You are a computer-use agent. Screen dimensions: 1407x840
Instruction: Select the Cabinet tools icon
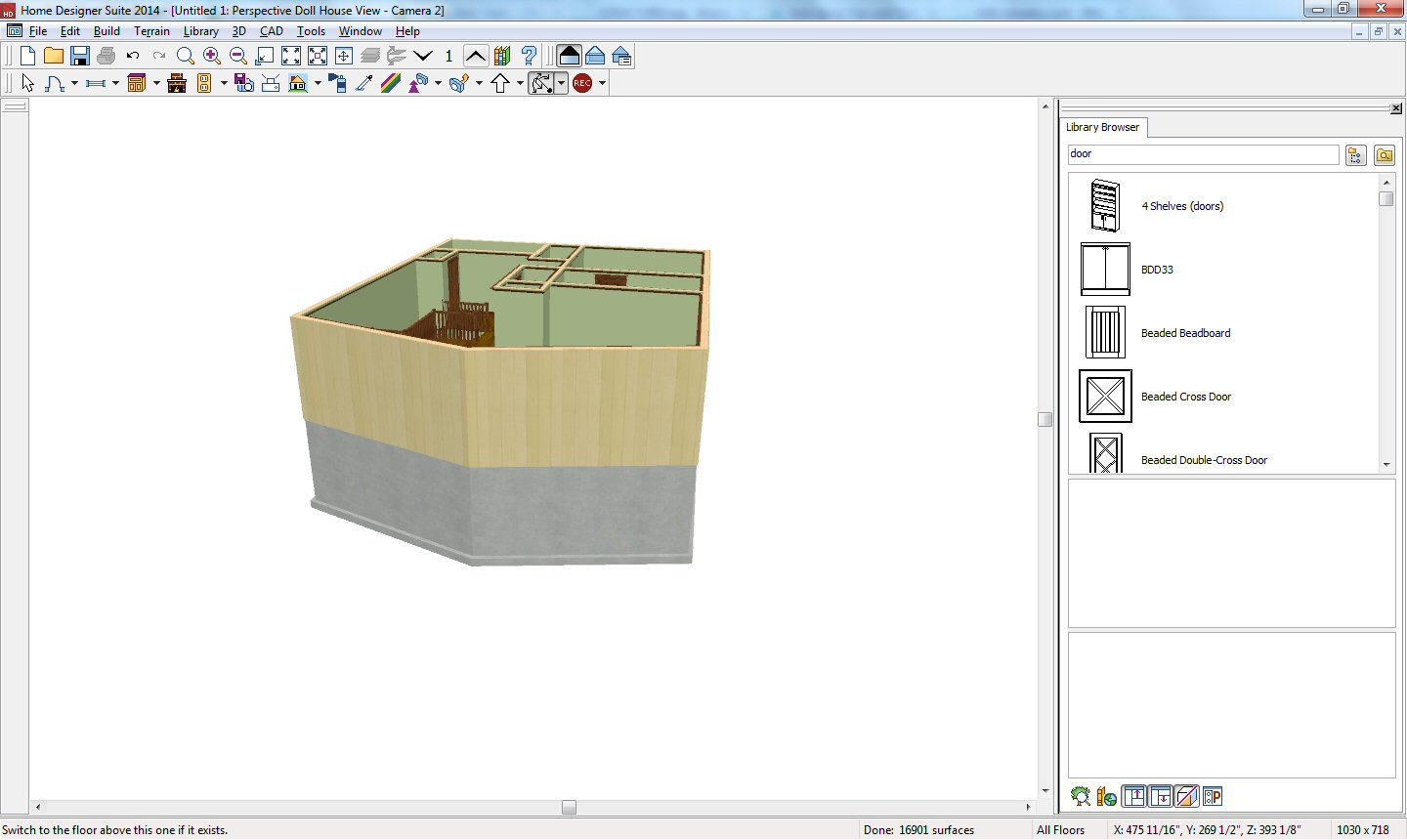coord(137,84)
